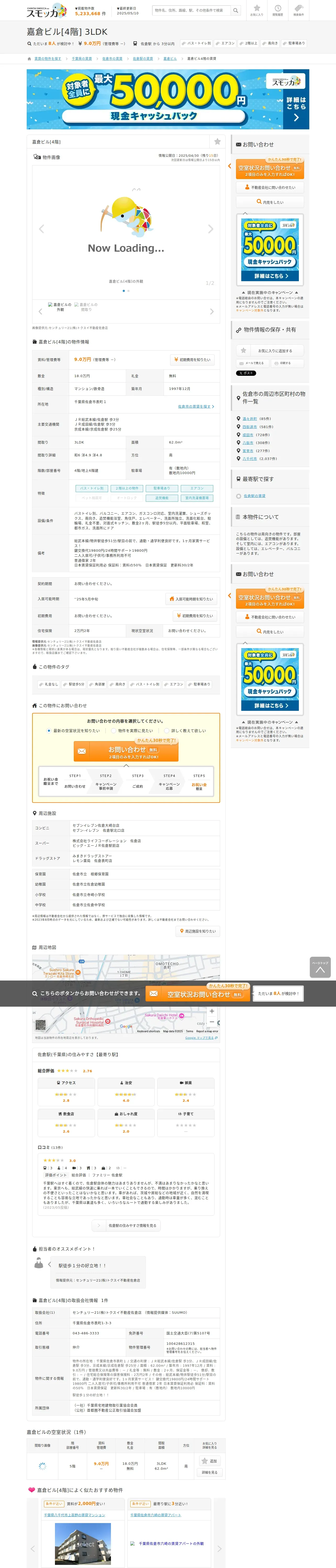Zoom out the map with the minus button
Screen dimensions: 336x1568
tap(212, 1022)
